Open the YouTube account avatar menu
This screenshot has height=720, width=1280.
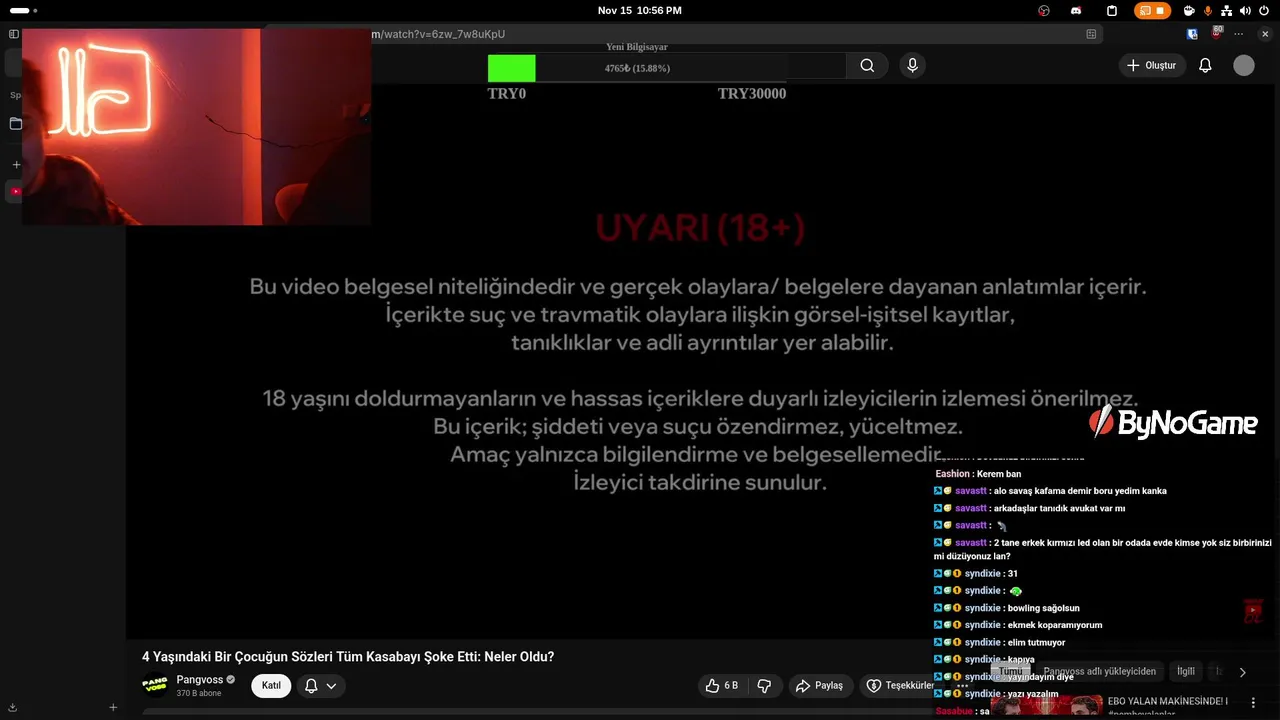[1244, 65]
